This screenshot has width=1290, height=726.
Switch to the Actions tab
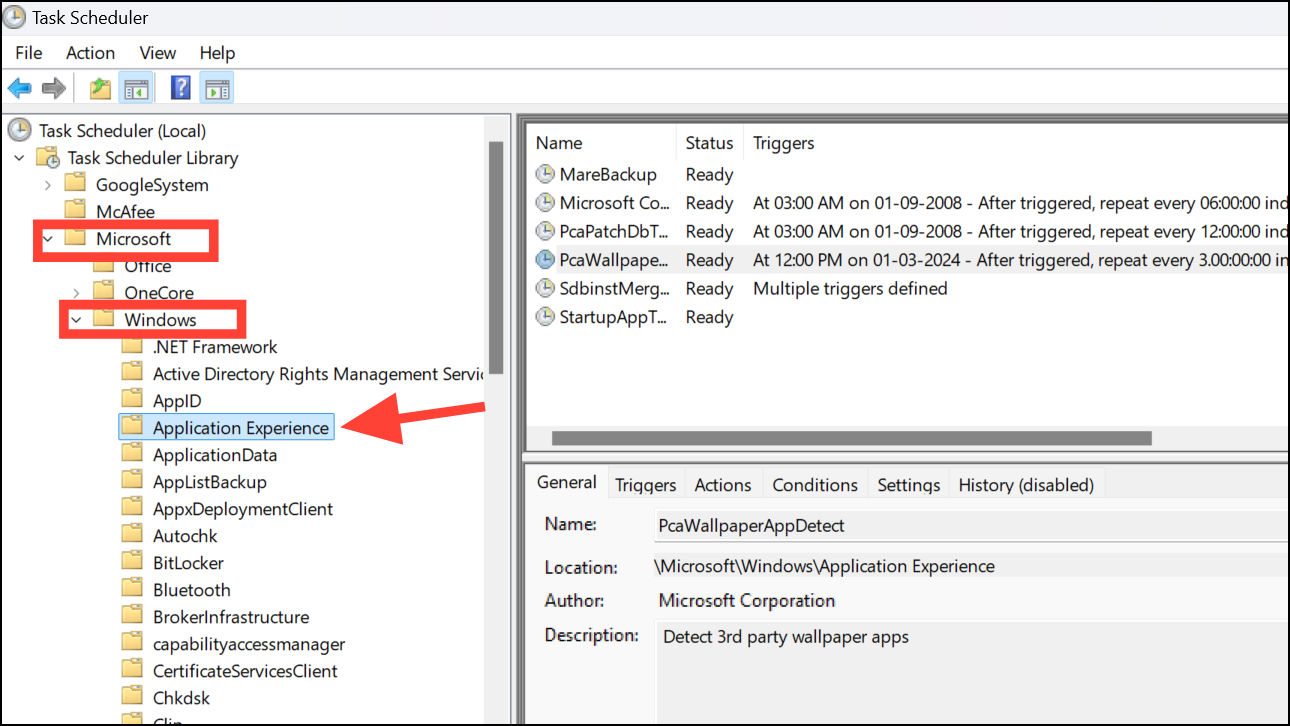click(x=723, y=485)
